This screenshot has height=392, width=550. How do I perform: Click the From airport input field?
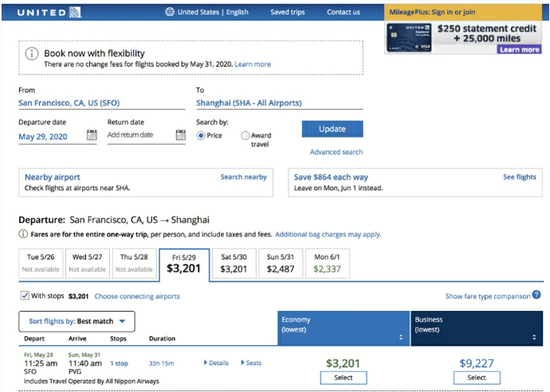click(x=102, y=103)
